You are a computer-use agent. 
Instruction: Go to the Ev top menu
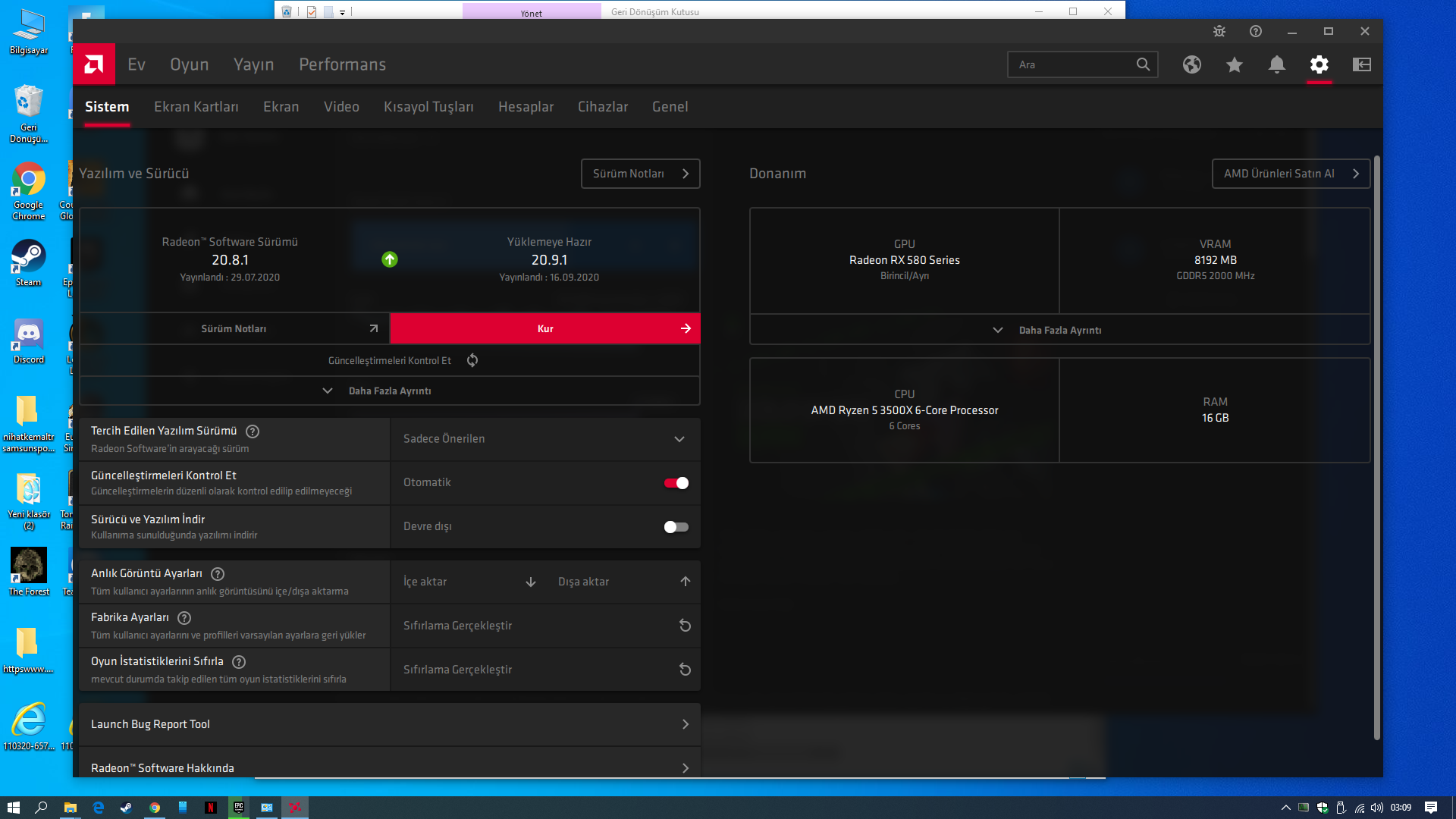[136, 64]
